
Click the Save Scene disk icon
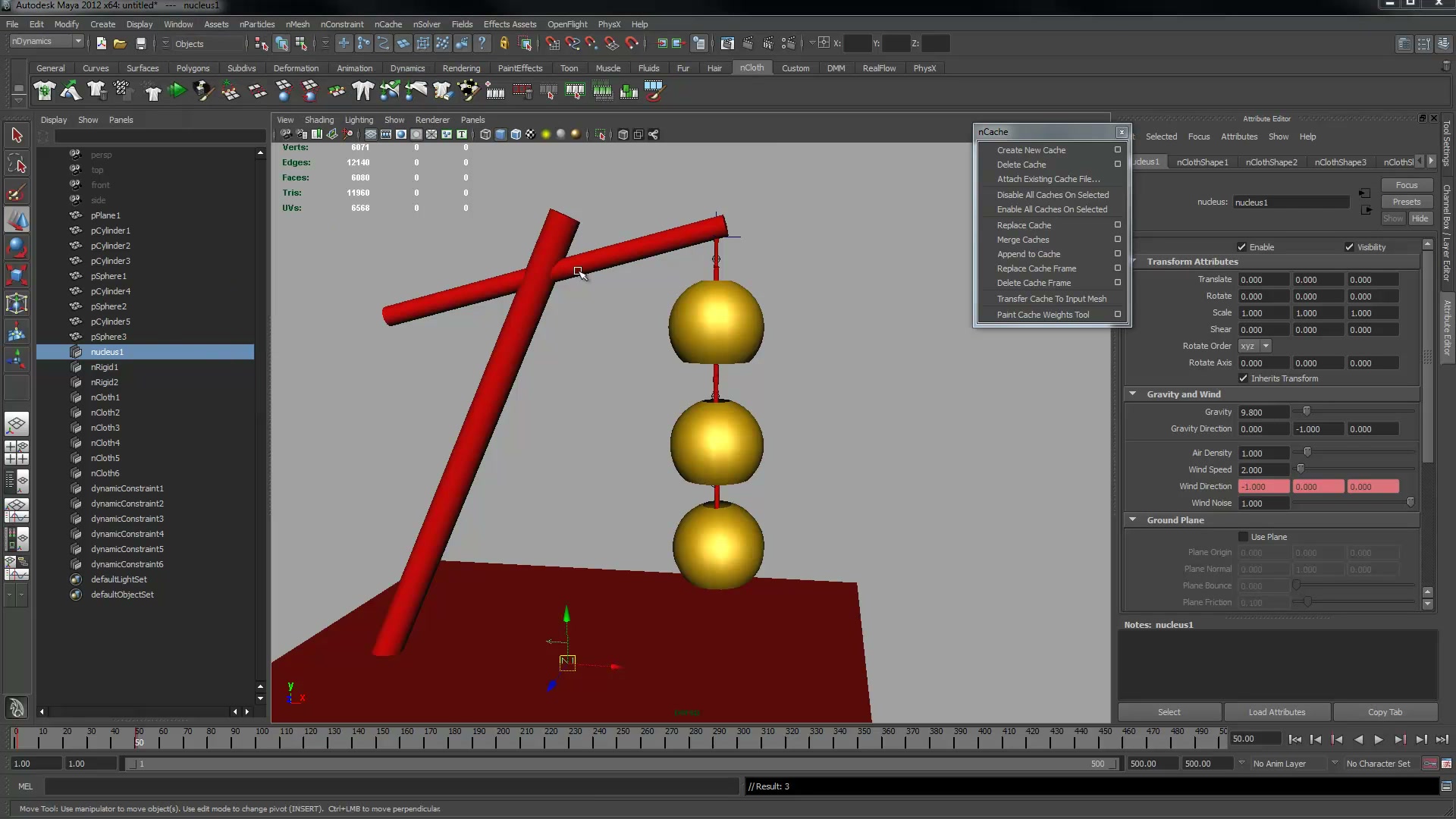(x=140, y=43)
